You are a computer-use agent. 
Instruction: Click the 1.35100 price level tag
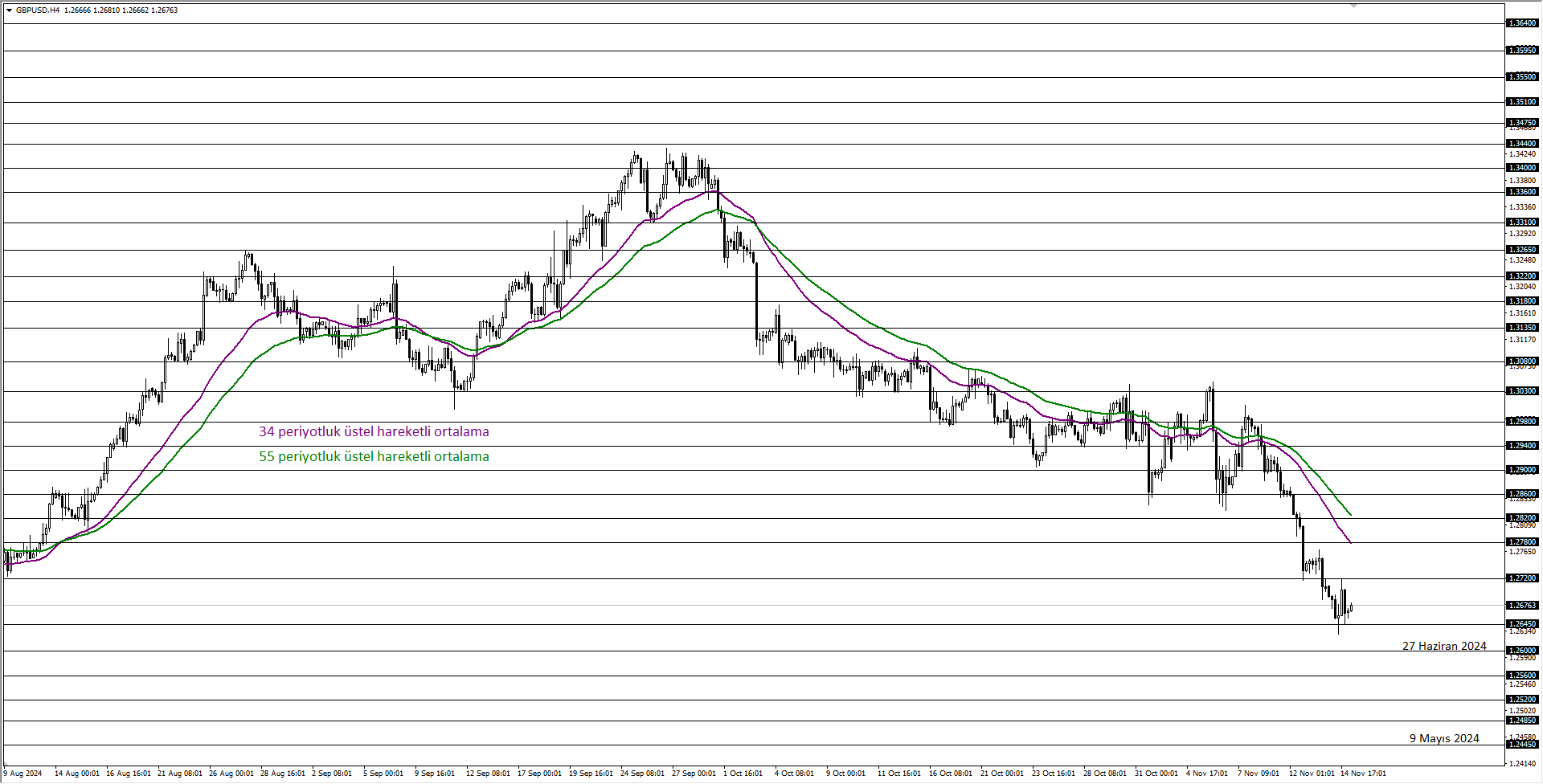tap(1522, 102)
